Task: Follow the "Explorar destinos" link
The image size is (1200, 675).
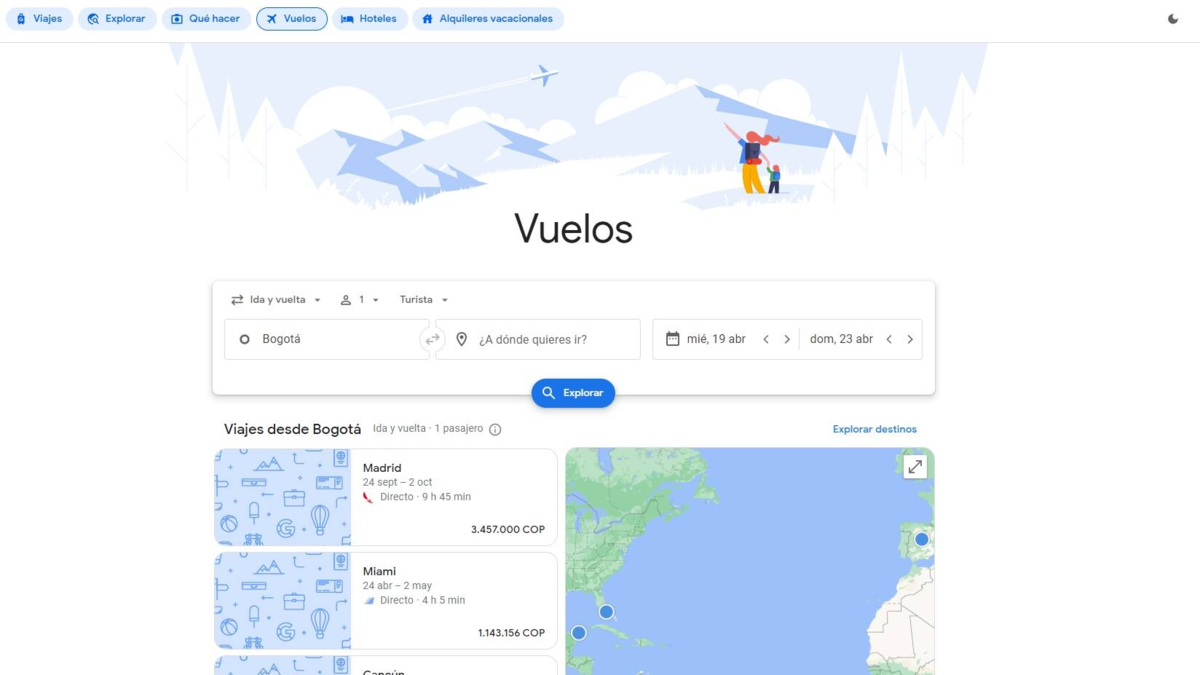Action: 875,429
